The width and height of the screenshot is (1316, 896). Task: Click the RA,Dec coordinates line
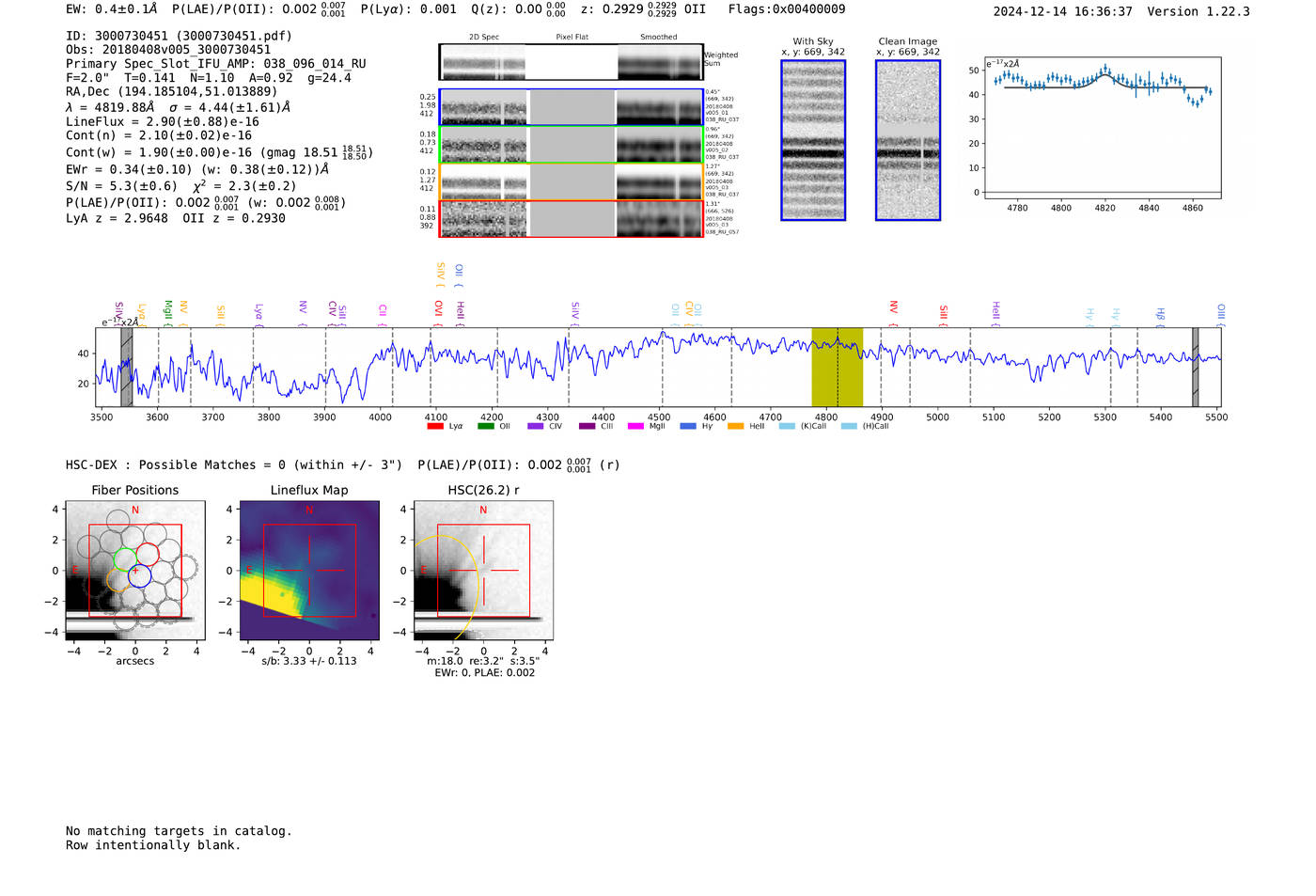(x=172, y=91)
